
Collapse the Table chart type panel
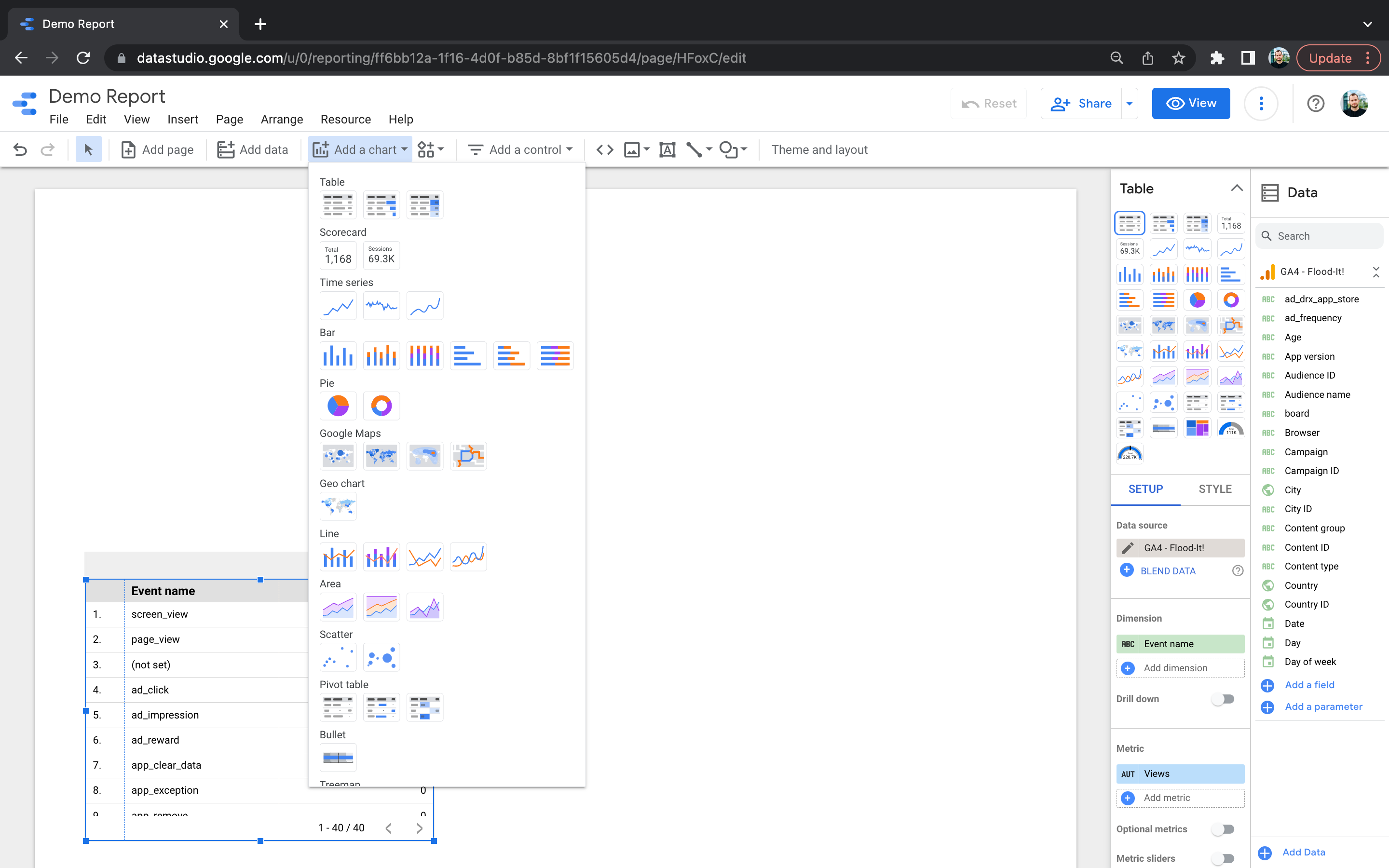[x=1237, y=188]
